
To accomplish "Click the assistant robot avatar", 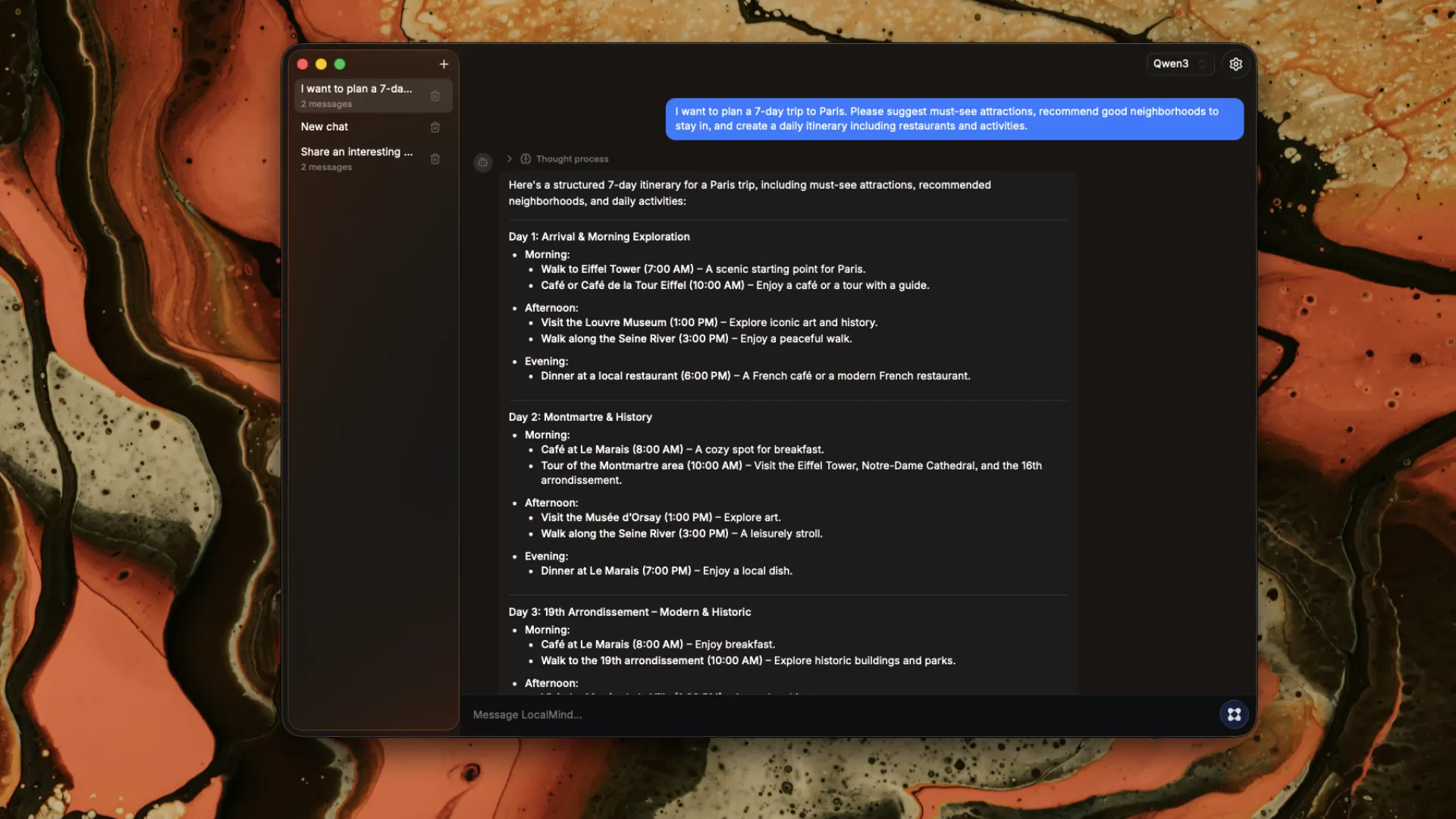I will tap(483, 162).
